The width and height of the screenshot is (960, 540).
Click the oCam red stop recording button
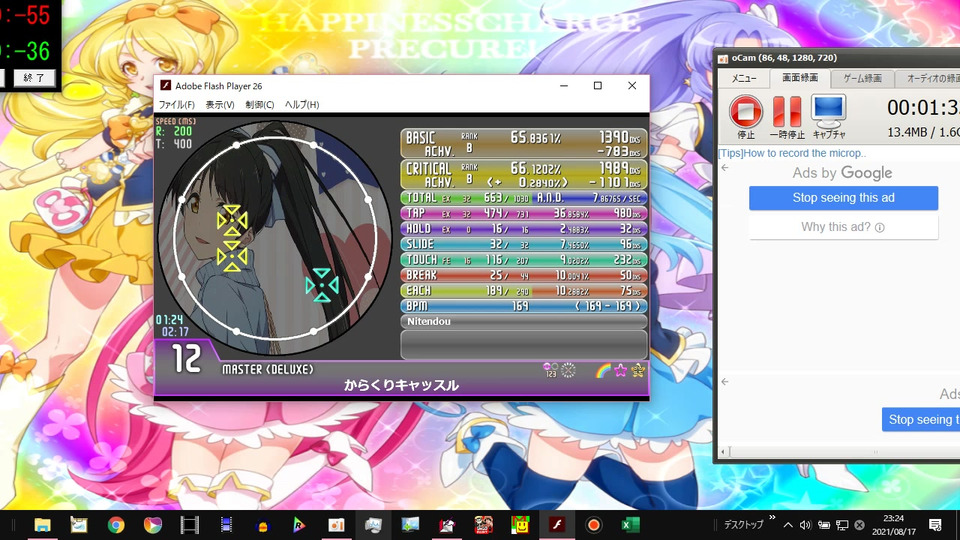pos(745,112)
